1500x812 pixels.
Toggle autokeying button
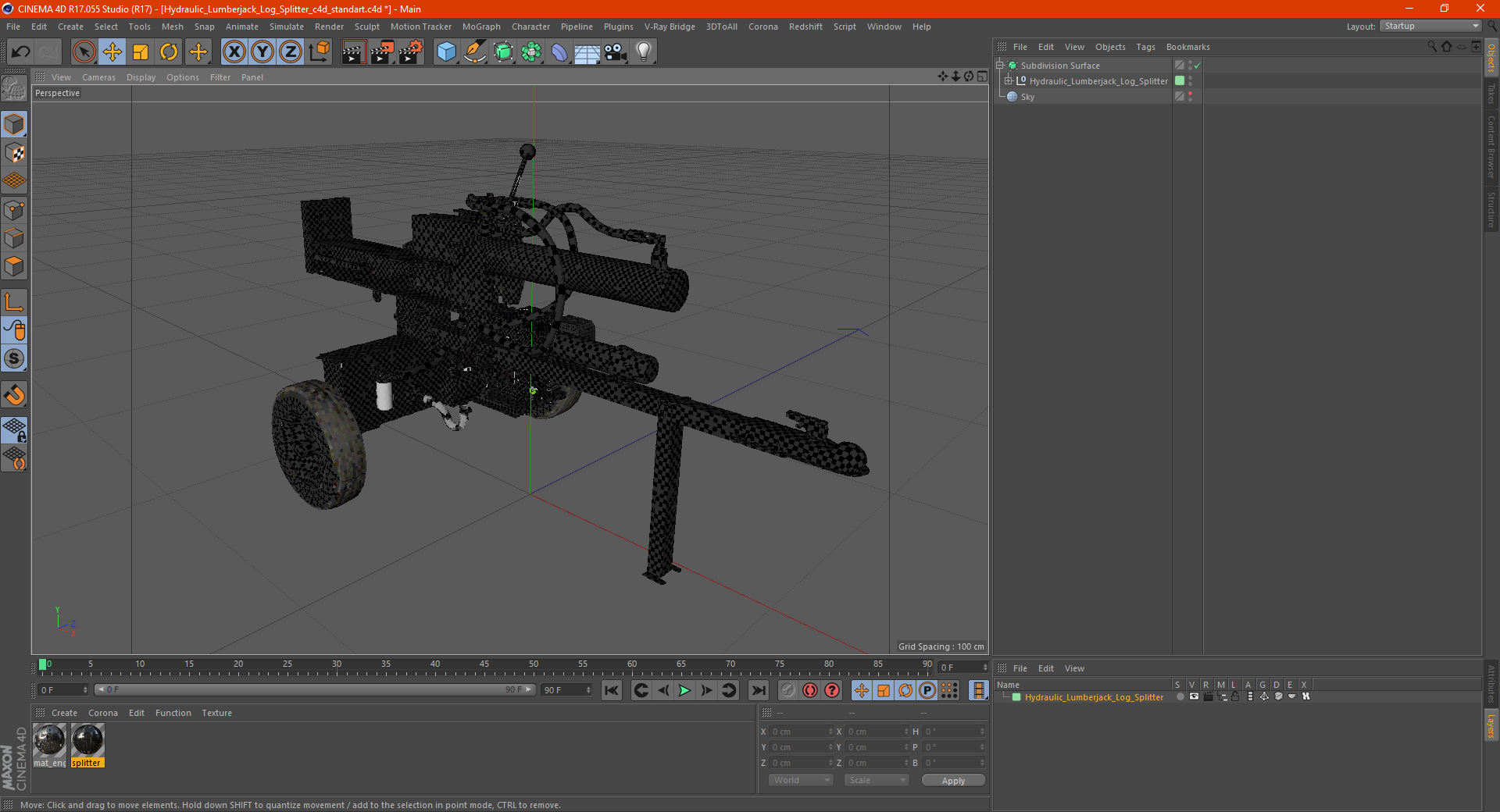(x=810, y=690)
